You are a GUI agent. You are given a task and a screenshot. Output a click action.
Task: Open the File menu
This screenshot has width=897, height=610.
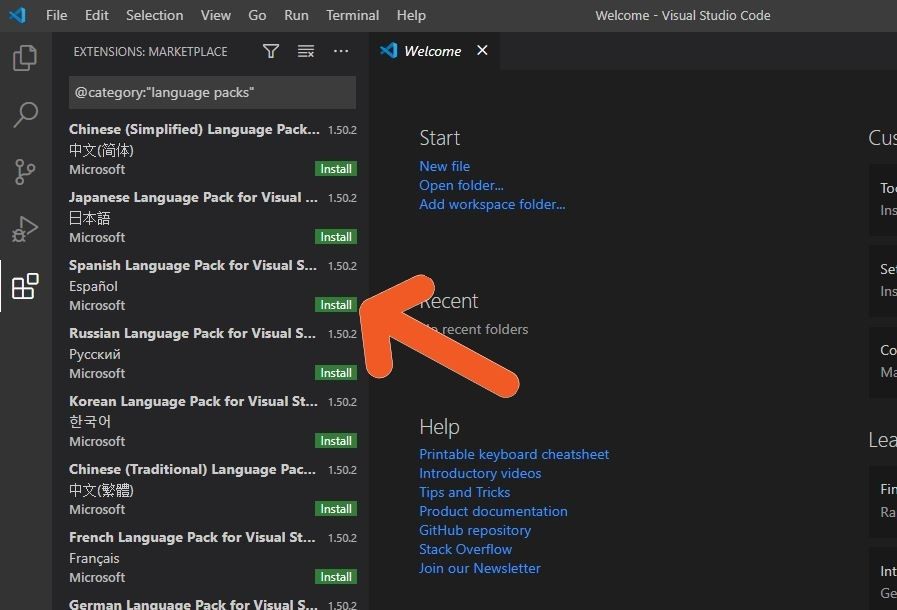pyautogui.click(x=57, y=15)
